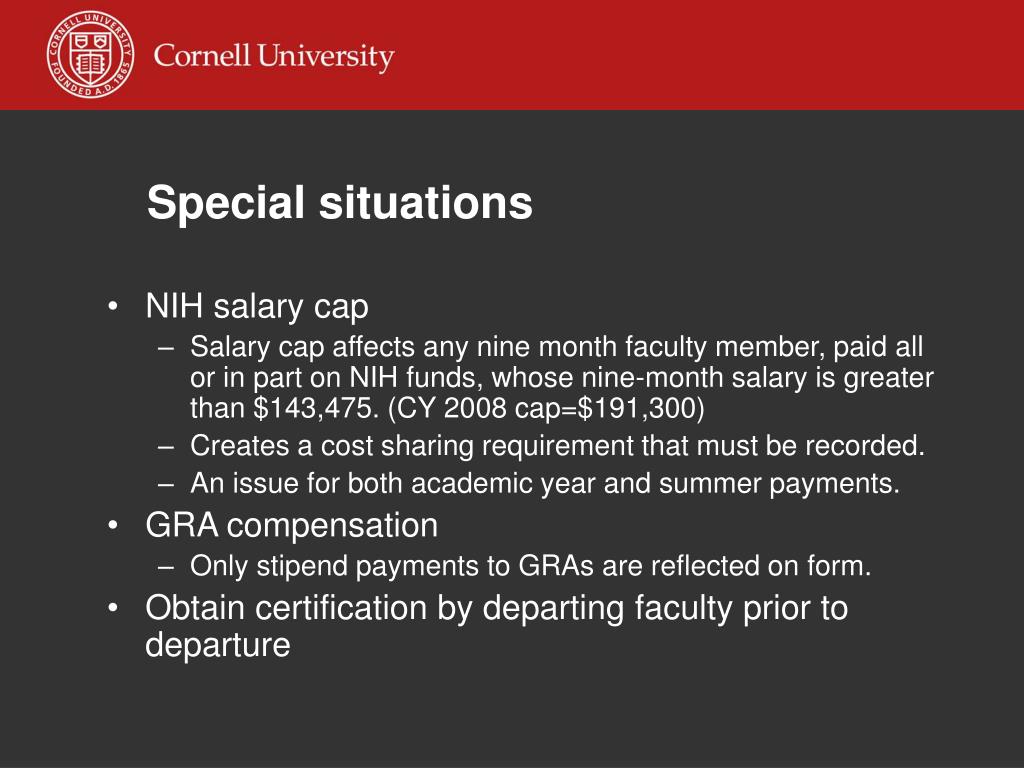This screenshot has width=1024, height=768.
Task: Click the dash before Creates a cost sharing
Action: (x=166, y=447)
